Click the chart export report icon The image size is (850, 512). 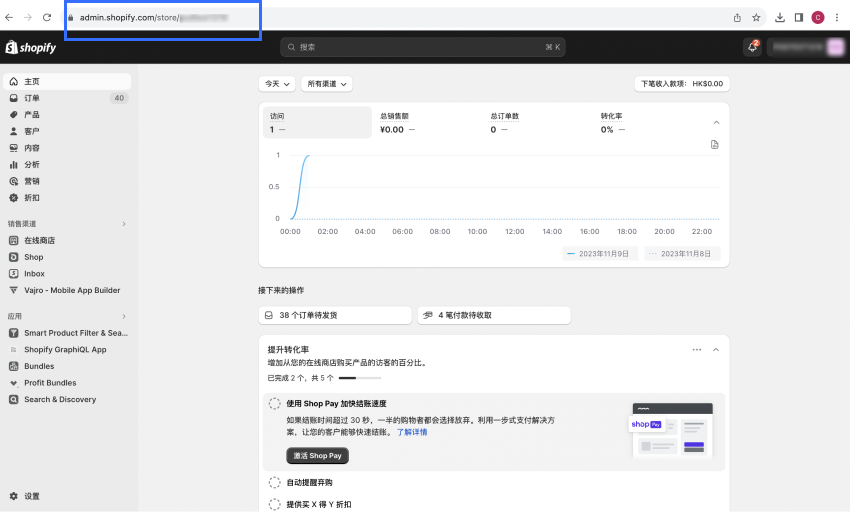click(714, 145)
